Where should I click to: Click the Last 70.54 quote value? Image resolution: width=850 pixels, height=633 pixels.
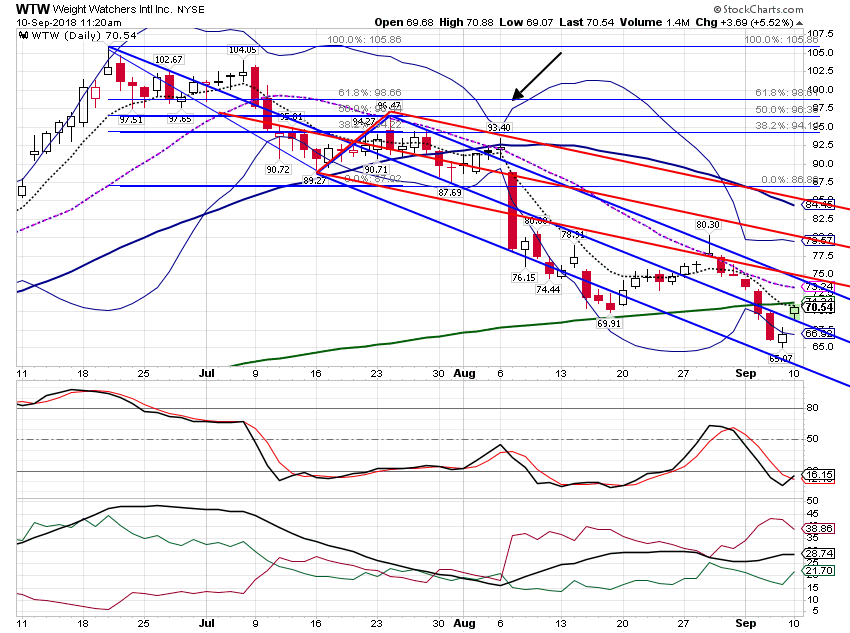click(587, 22)
